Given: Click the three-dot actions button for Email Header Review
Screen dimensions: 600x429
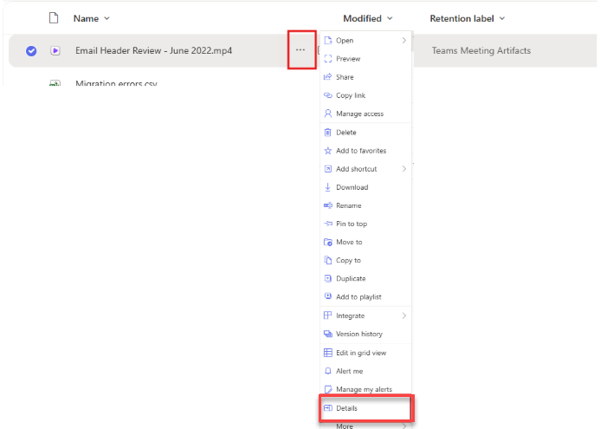Looking at the screenshot, I should (300, 50).
